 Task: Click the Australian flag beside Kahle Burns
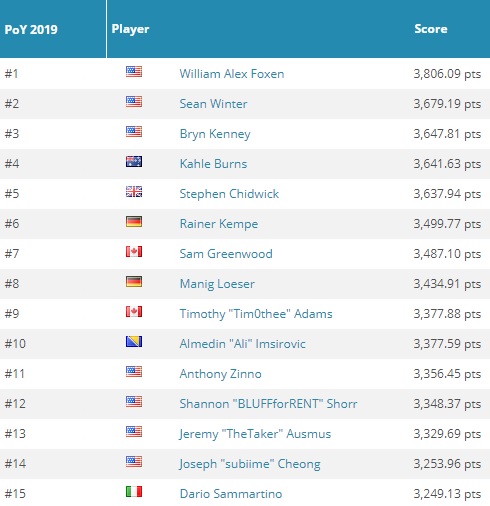click(x=134, y=161)
